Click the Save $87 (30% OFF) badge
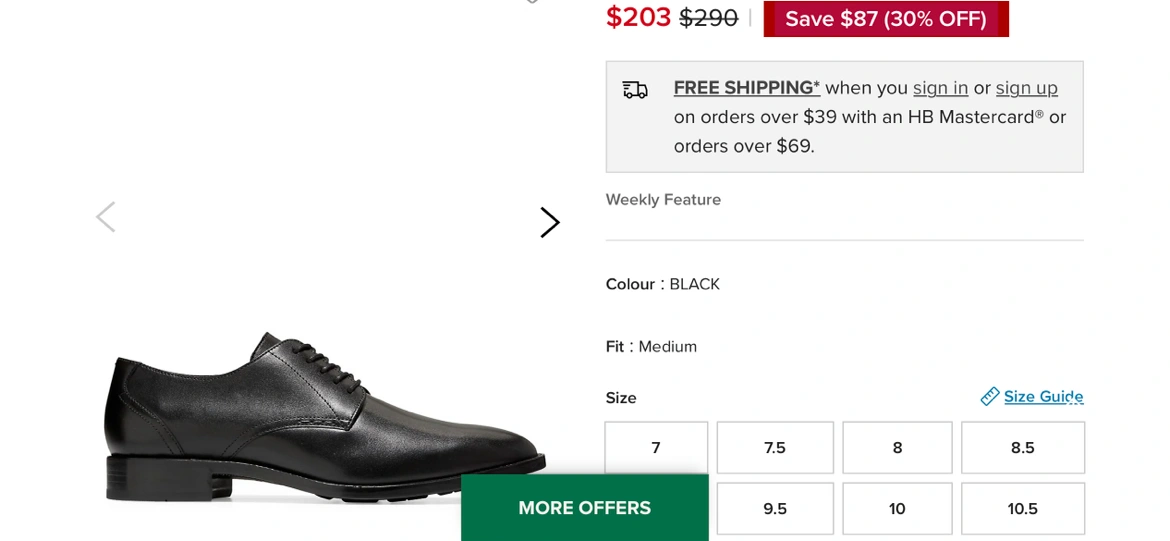The image size is (1170, 541). pyautogui.click(x=886, y=19)
